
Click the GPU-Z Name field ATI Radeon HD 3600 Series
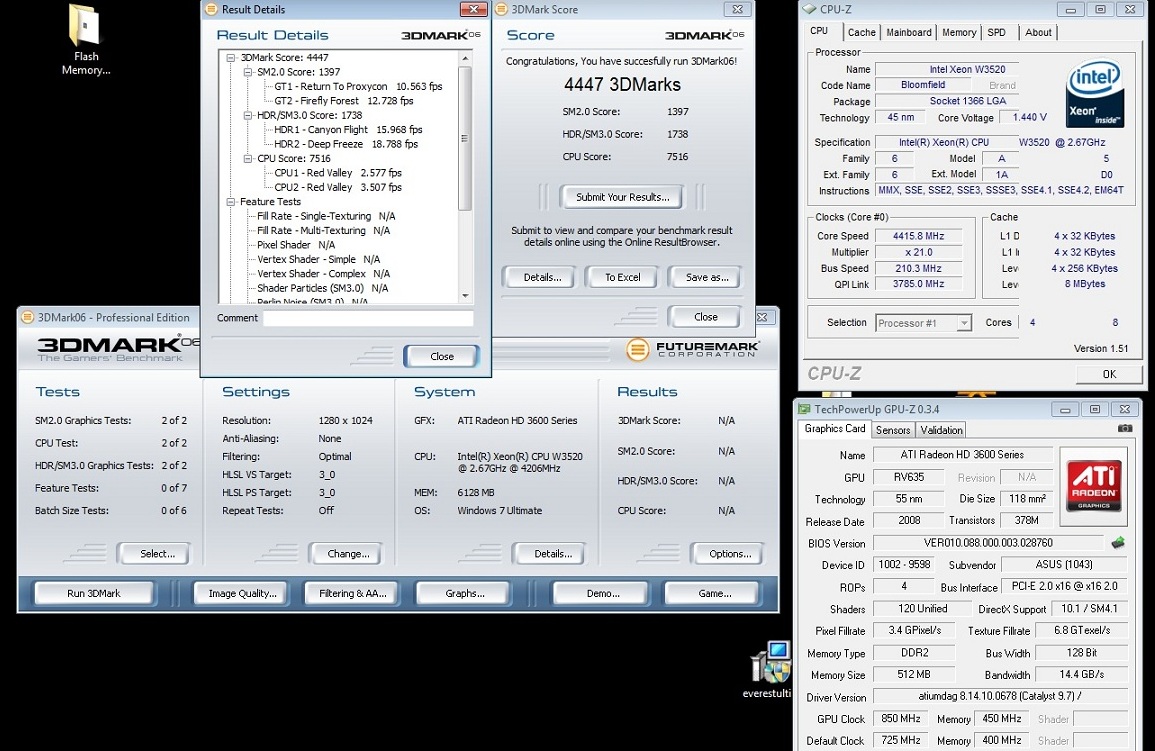point(962,455)
